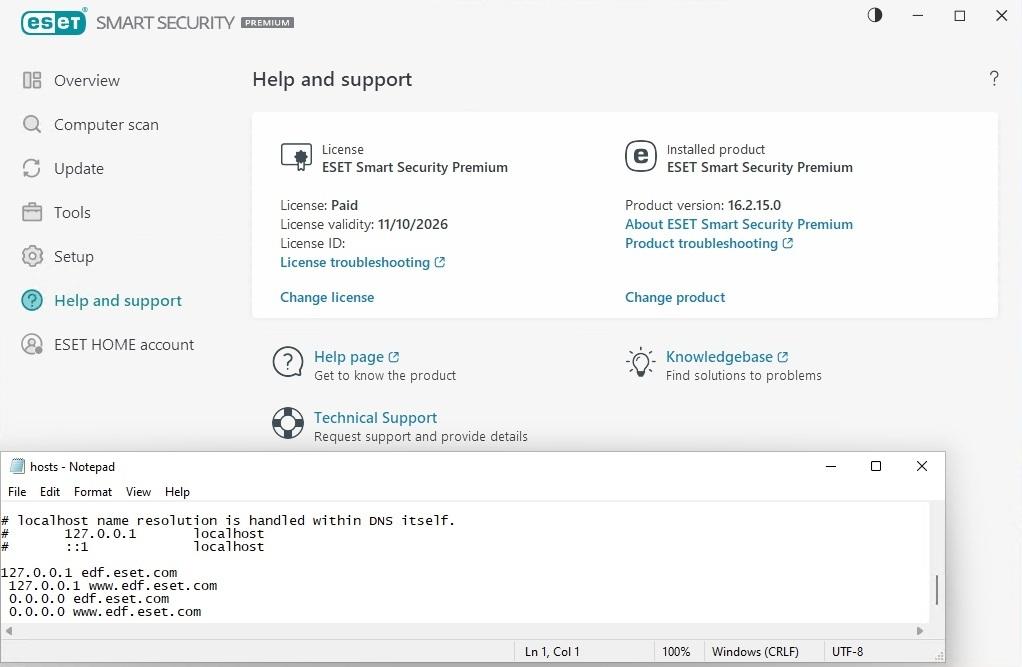Click the Help page speech bubble icon
This screenshot has width=1022, height=667.
tap(288, 362)
